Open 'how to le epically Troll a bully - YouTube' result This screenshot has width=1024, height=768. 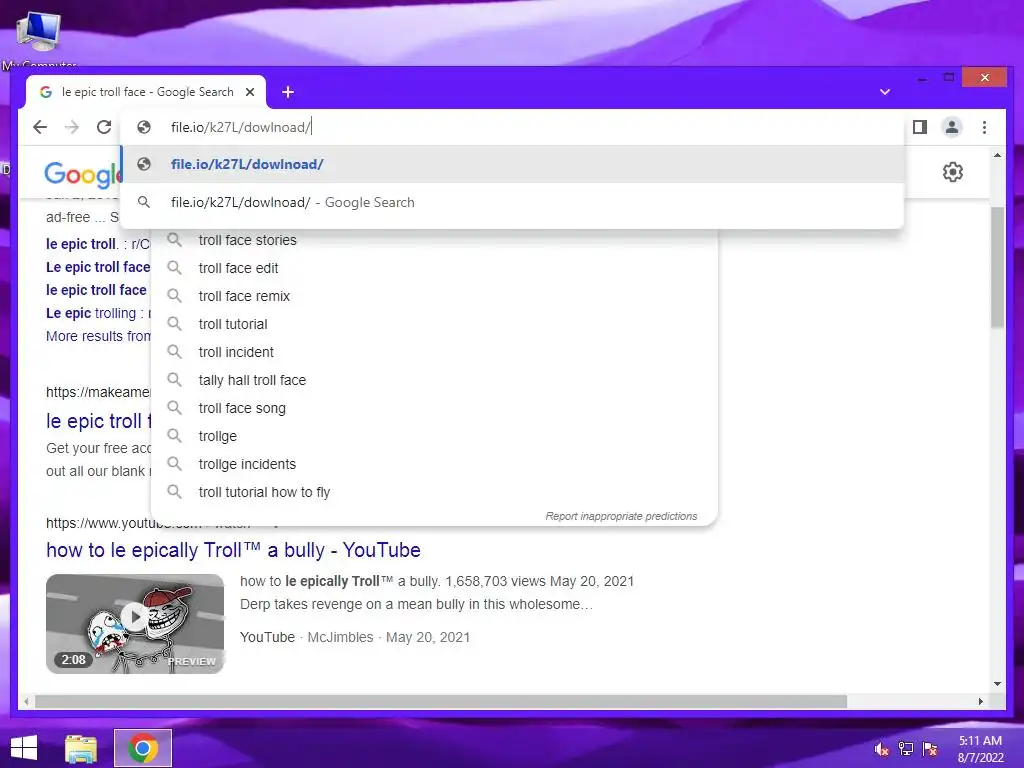click(233, 551)
